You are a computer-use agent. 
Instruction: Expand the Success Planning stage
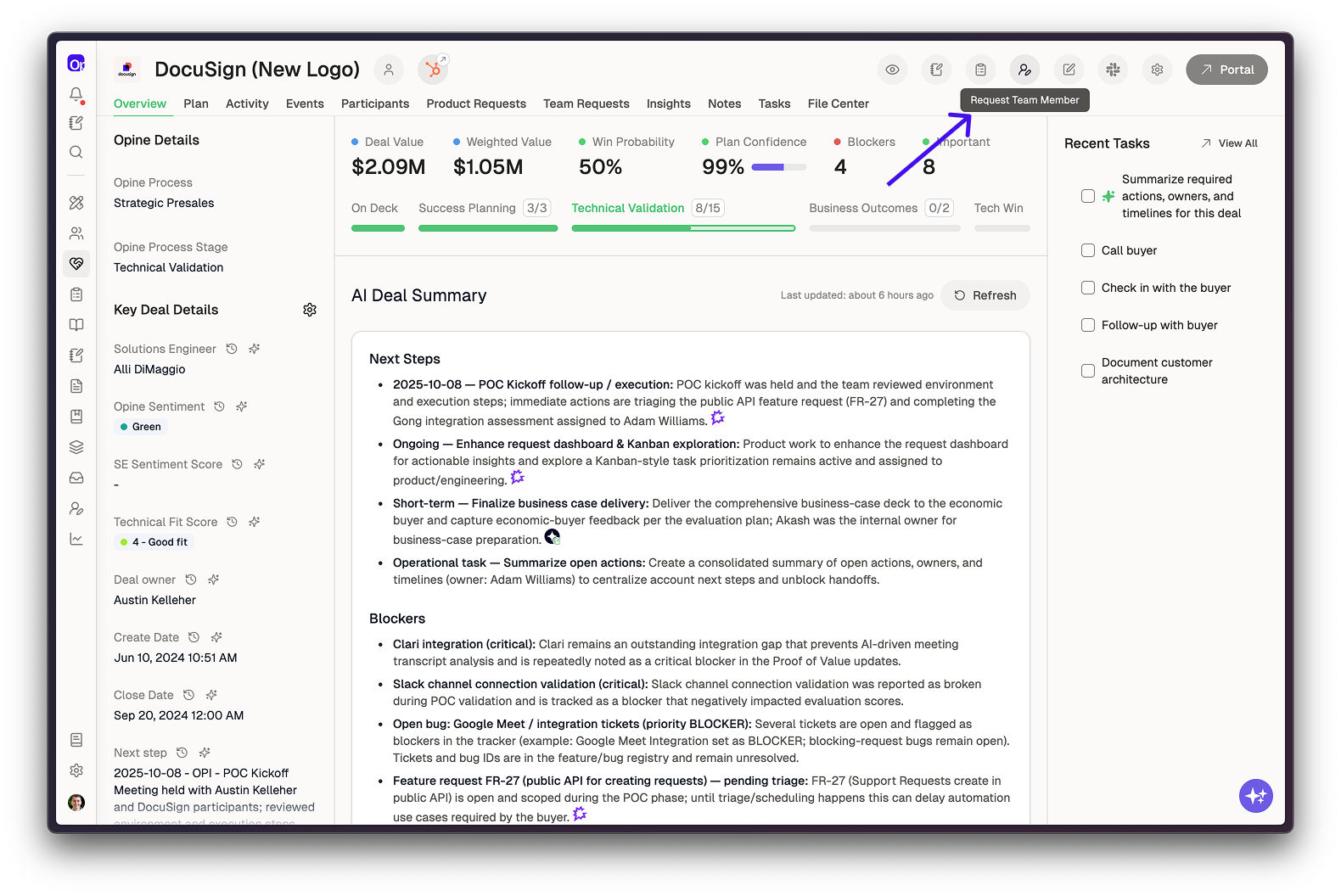[467, 208]
